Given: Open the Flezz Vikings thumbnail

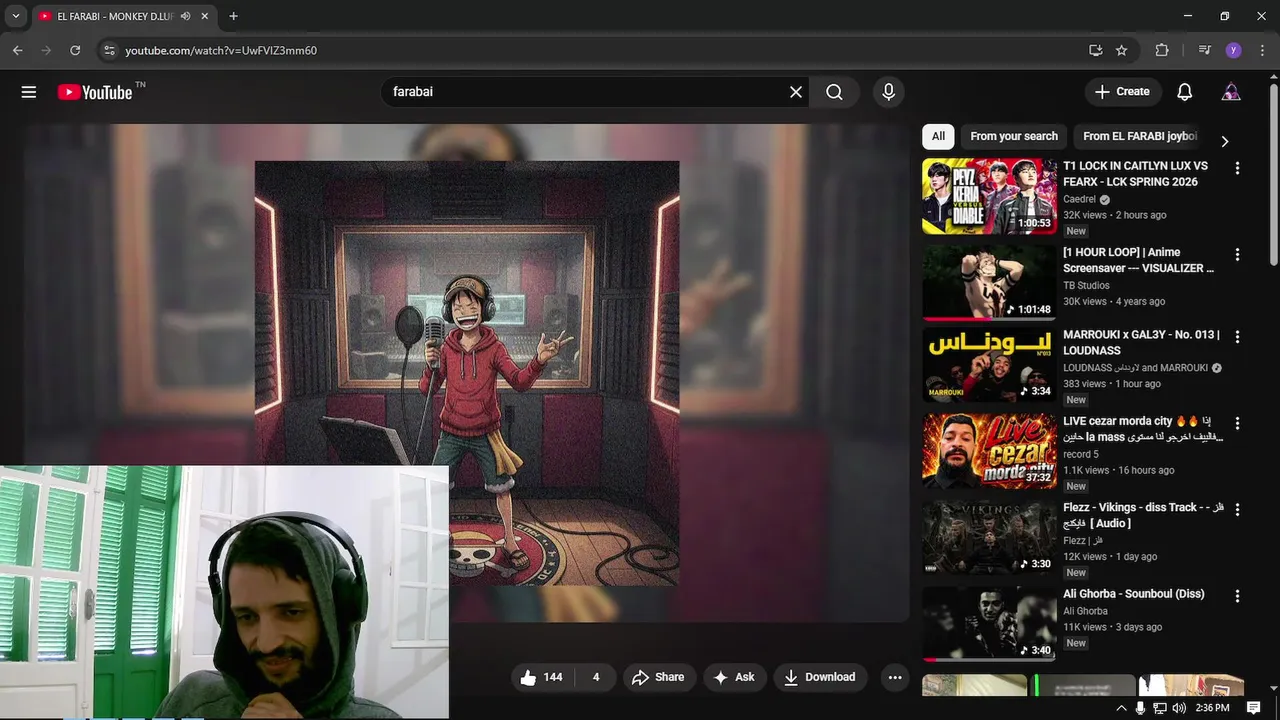Looking at the screenshot, I should [x=989, y=537].
